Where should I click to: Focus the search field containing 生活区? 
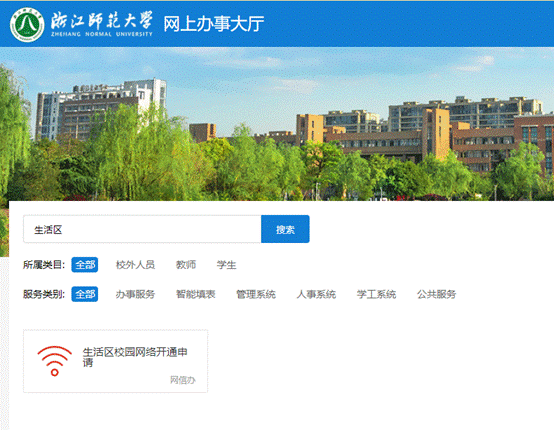pos(142,229)
